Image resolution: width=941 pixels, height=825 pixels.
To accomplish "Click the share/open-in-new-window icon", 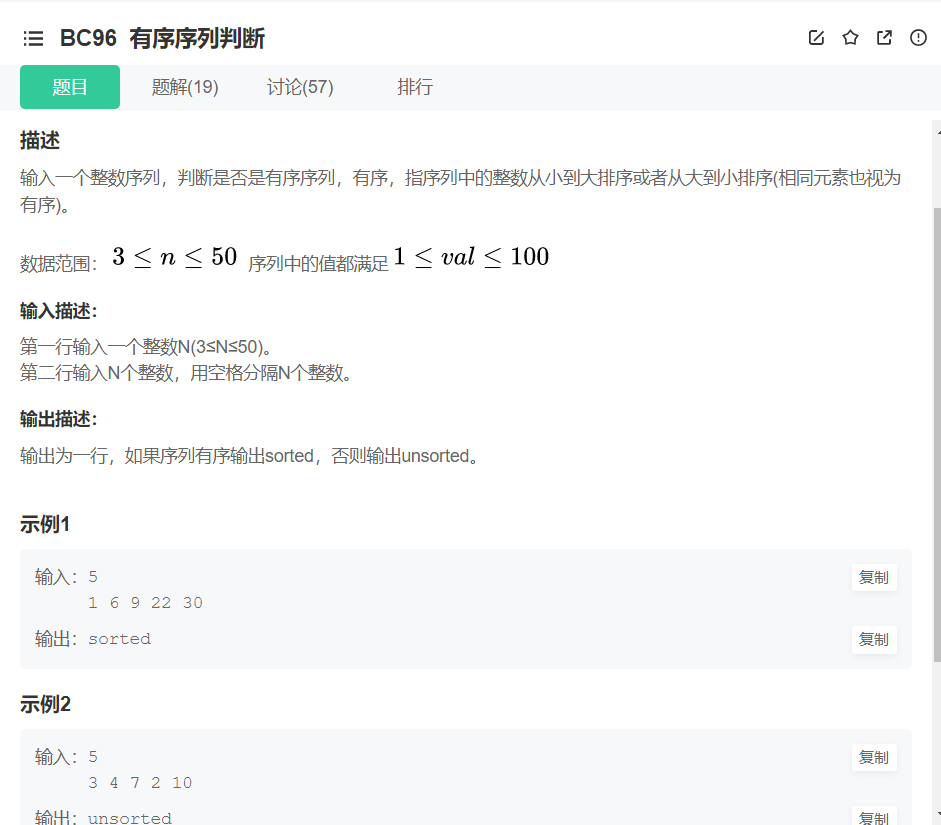I will click(x=883, y=37).
